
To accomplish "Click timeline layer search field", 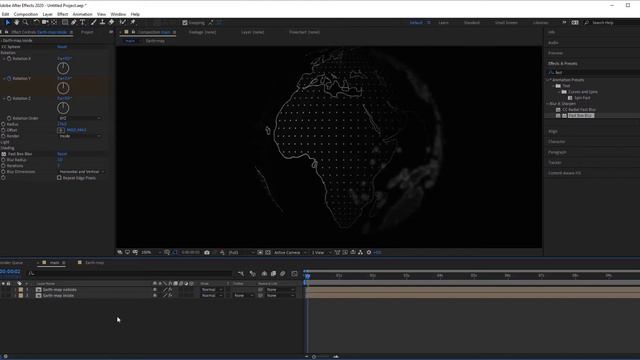I will tap(130, 274).
